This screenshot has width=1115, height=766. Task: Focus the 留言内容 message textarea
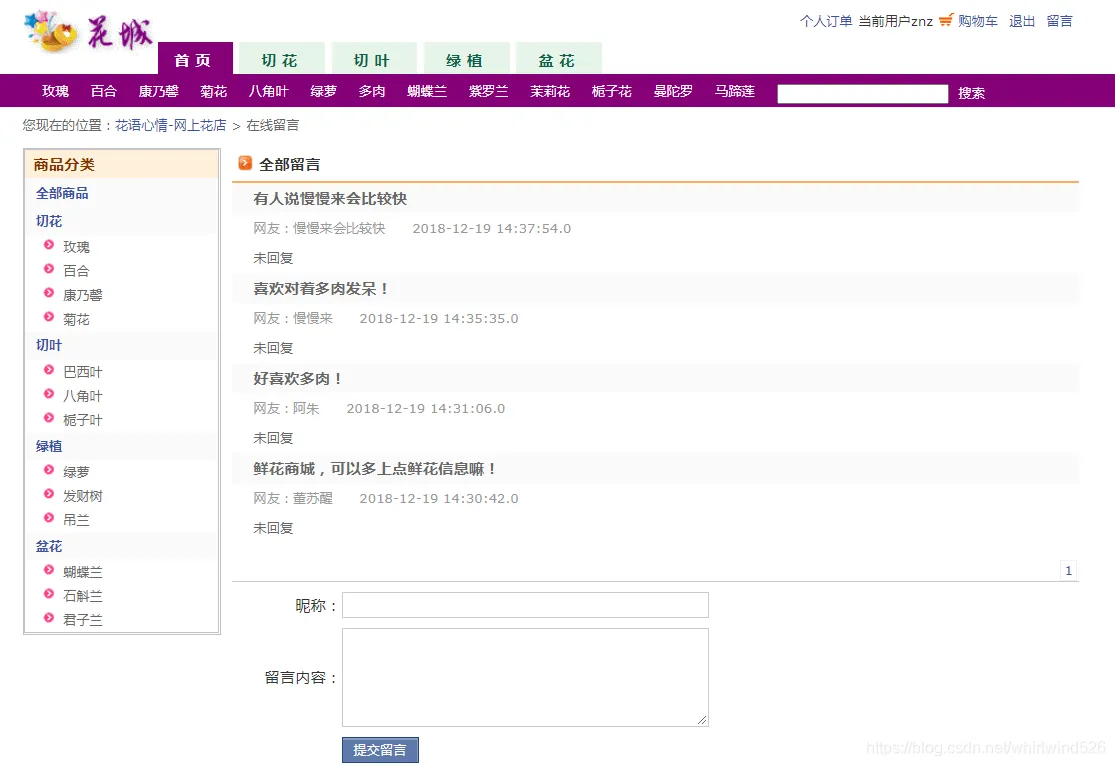[525, 677]
